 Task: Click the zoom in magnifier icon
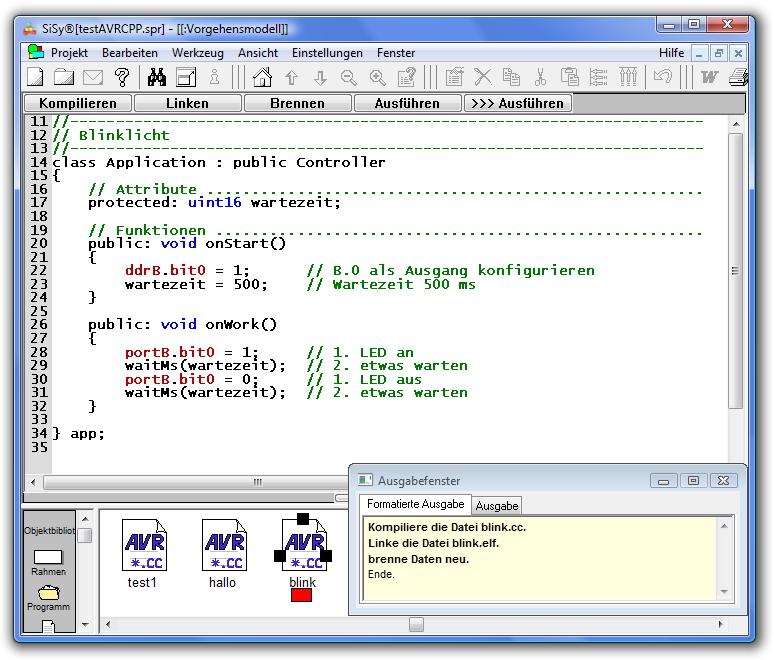377,77
